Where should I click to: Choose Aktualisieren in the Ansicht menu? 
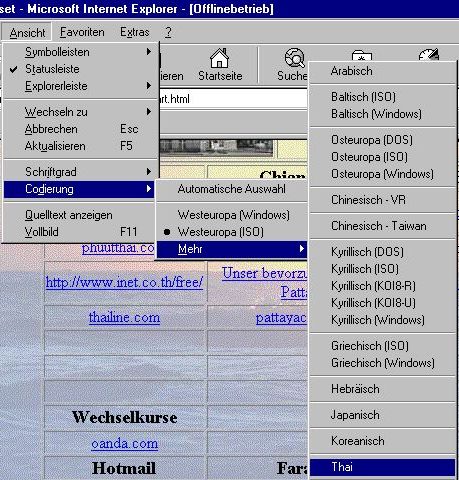(80, 146)
